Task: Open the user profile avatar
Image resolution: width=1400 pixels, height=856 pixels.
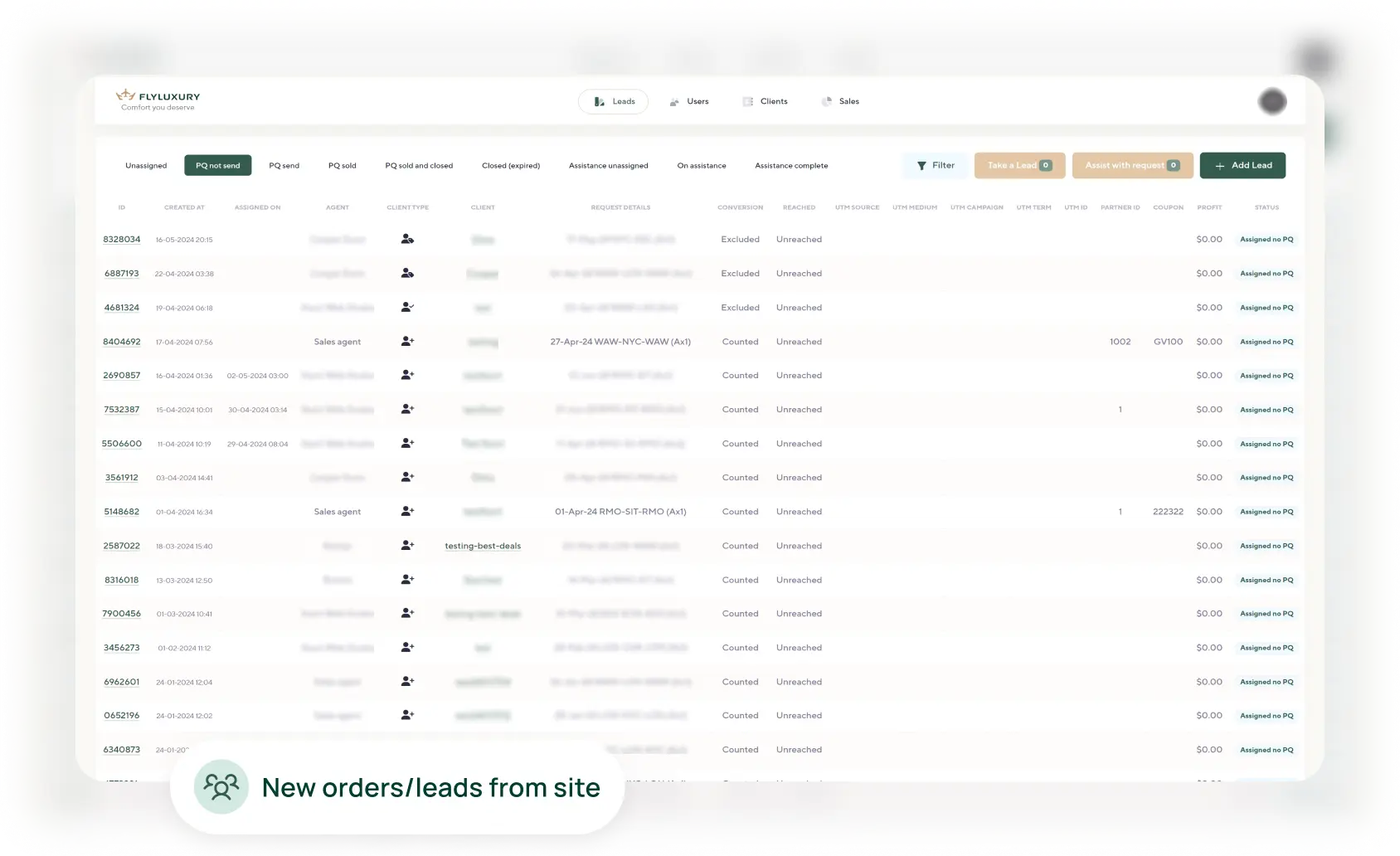Action: [x=1271, y=101]
